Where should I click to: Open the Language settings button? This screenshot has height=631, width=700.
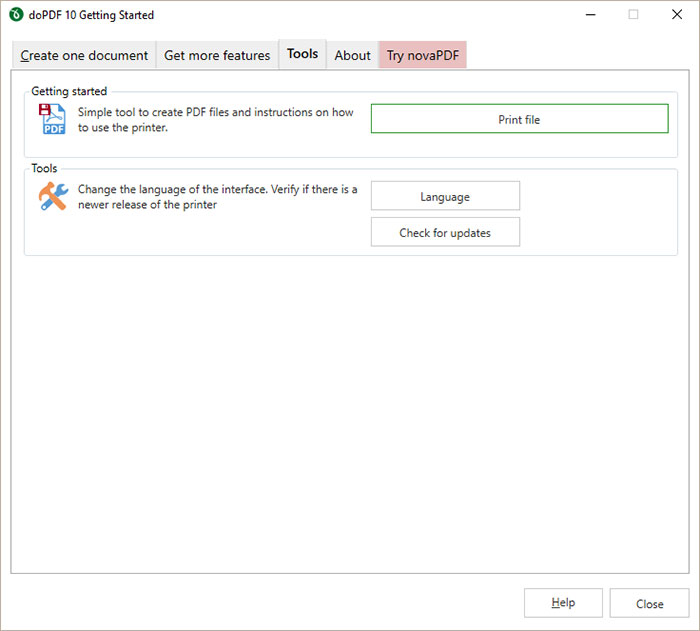445,196
